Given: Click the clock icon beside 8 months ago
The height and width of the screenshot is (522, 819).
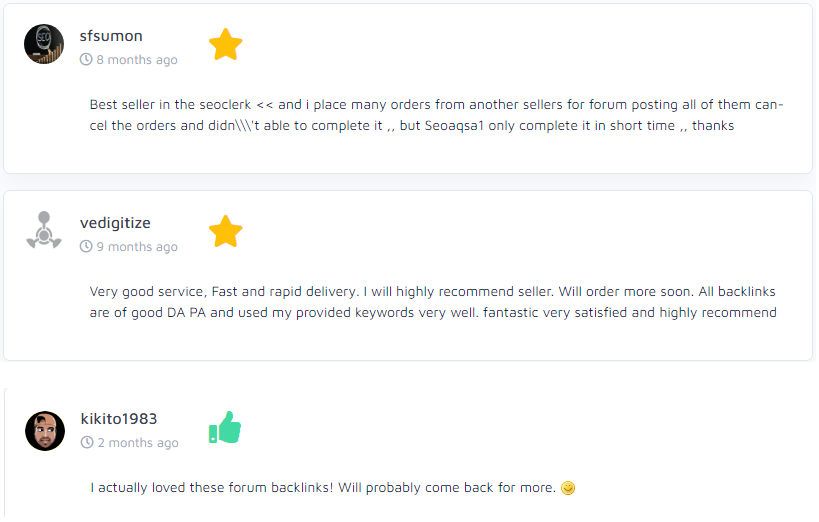Looking at the screenshot, I should pos(86,60).
